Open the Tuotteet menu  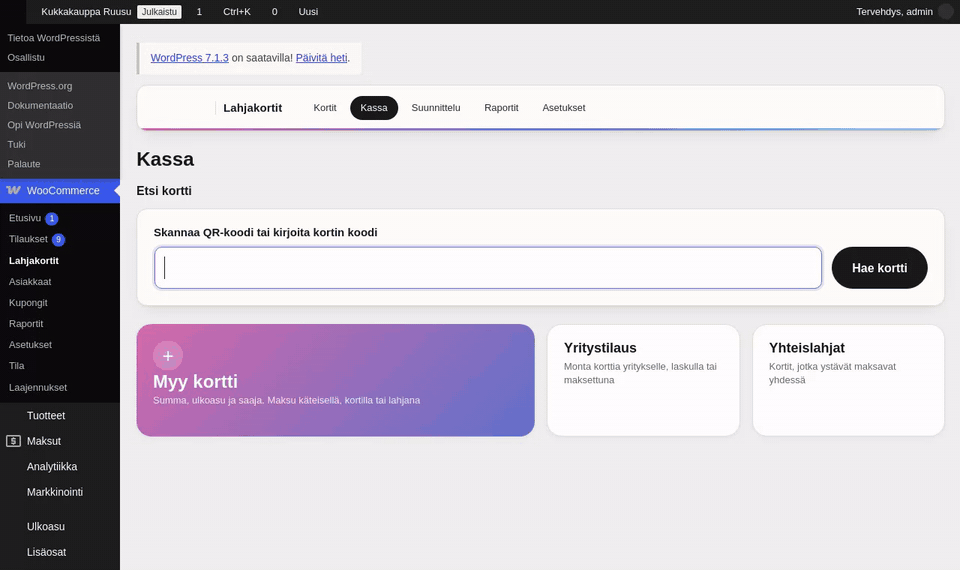tap(46, 415)
